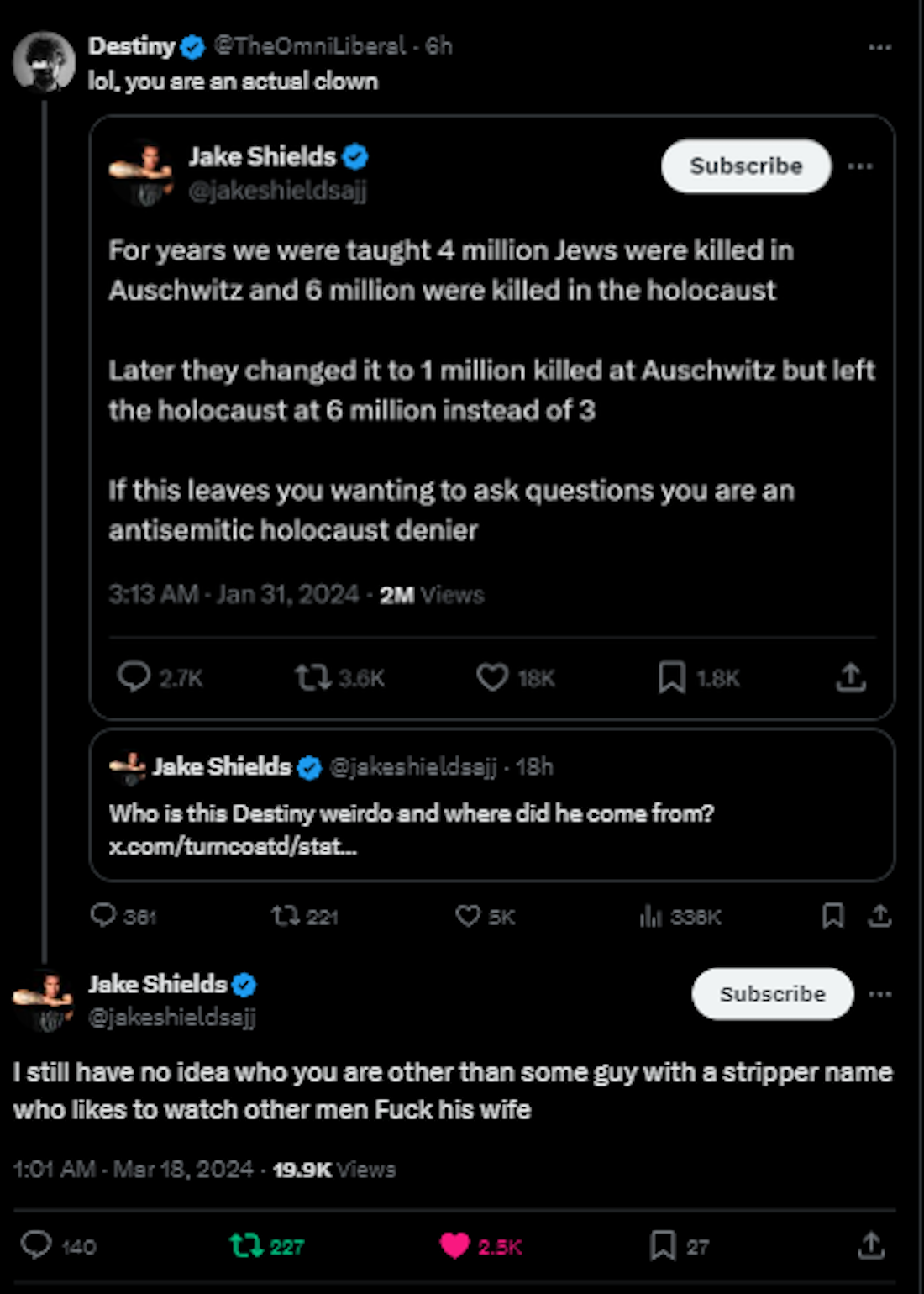View analytics showing 336K views

point(651,916)
